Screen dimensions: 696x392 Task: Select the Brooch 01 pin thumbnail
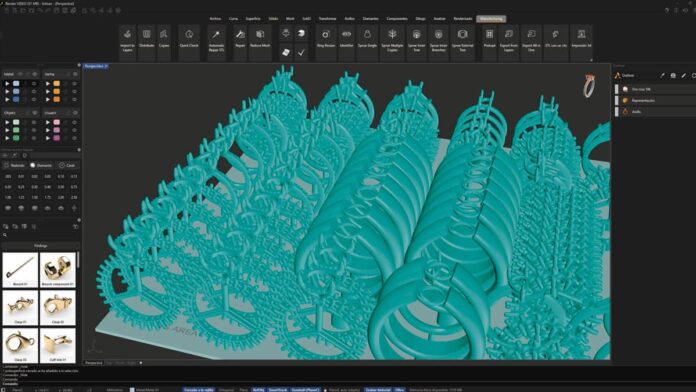tap(20, 270)
